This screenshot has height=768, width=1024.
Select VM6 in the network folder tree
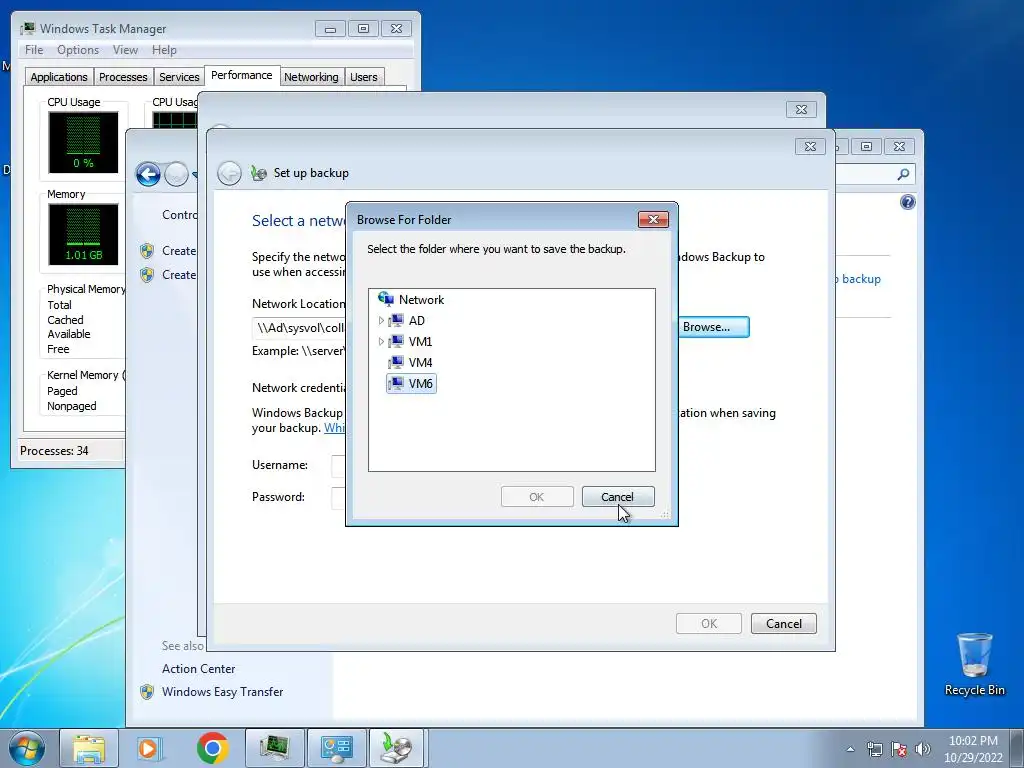411,383
